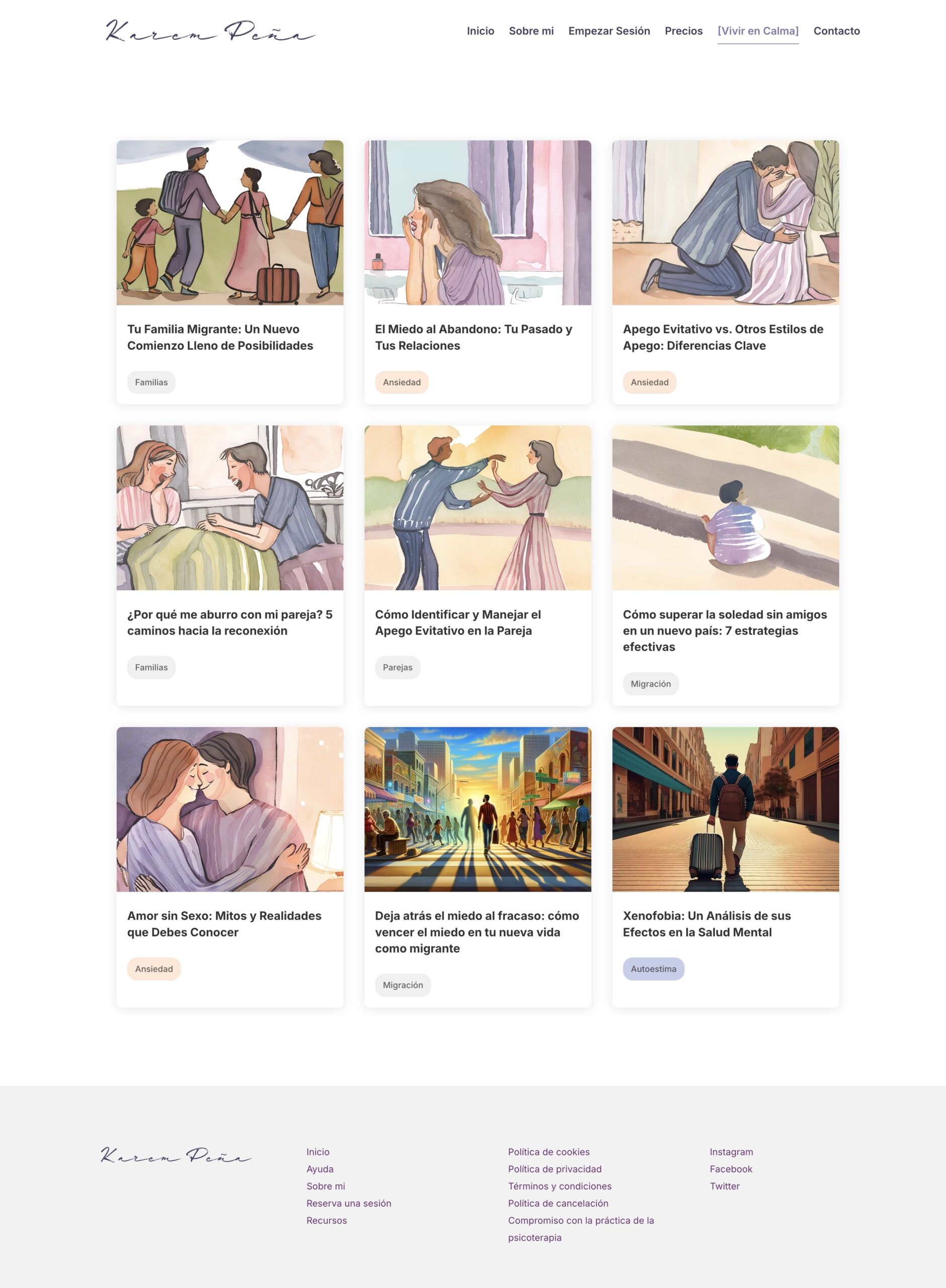Screen dimensions: 946x1288
Task: Visit the Facebook footer link
Action: (731, 1169)
